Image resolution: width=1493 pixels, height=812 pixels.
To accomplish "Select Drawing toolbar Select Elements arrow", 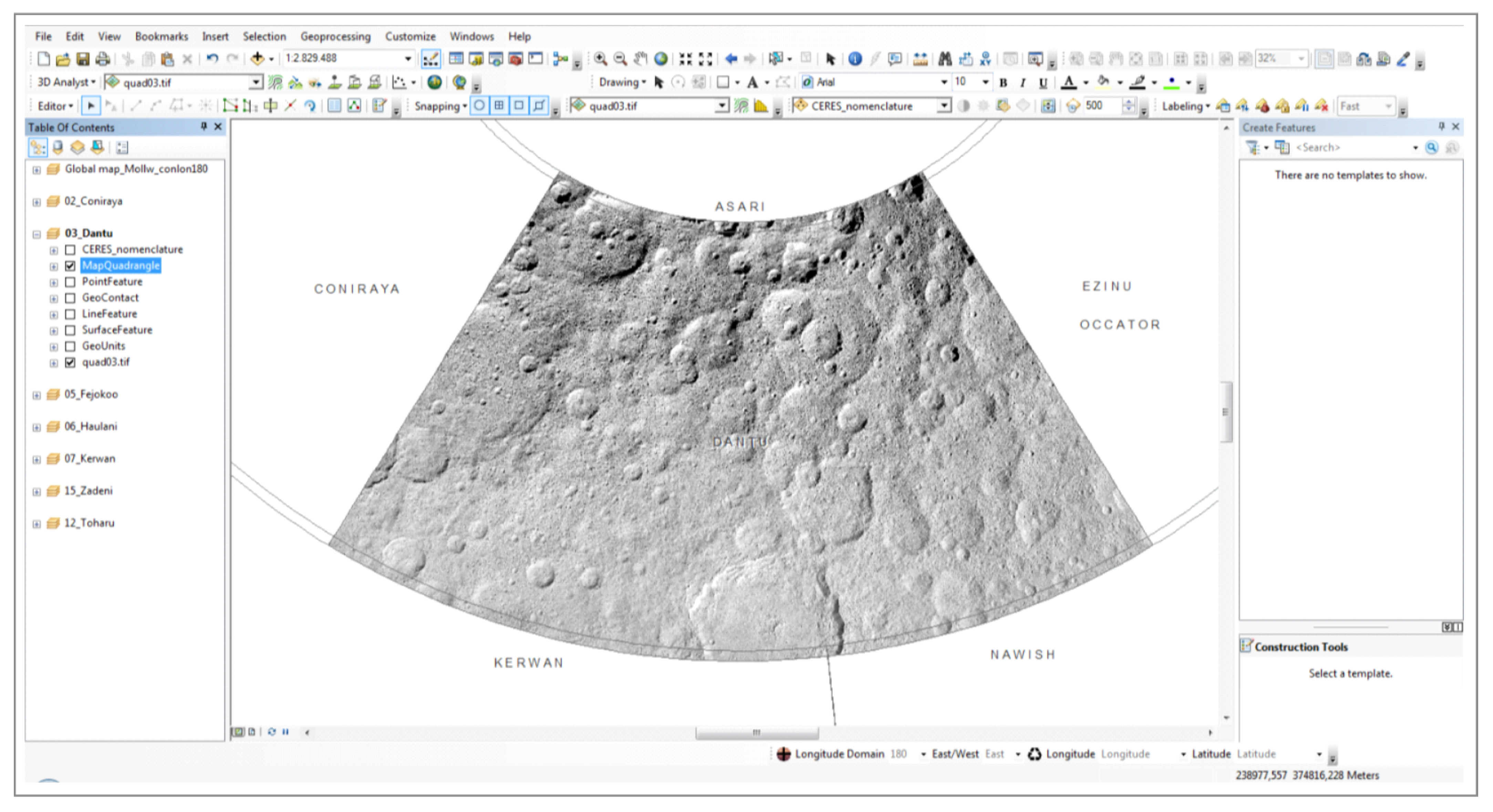I will pos(659,82).
